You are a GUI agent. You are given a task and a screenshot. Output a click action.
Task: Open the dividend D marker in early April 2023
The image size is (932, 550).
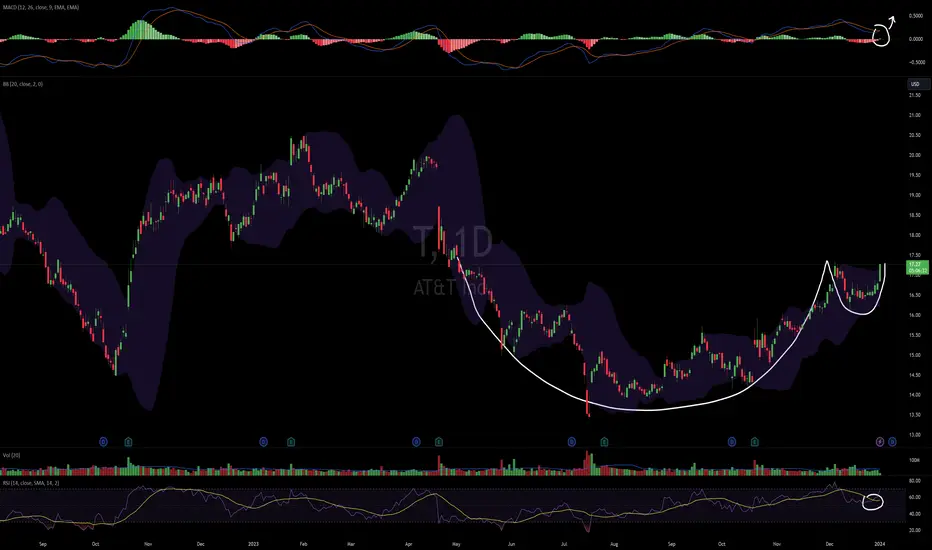pos(416,442)
